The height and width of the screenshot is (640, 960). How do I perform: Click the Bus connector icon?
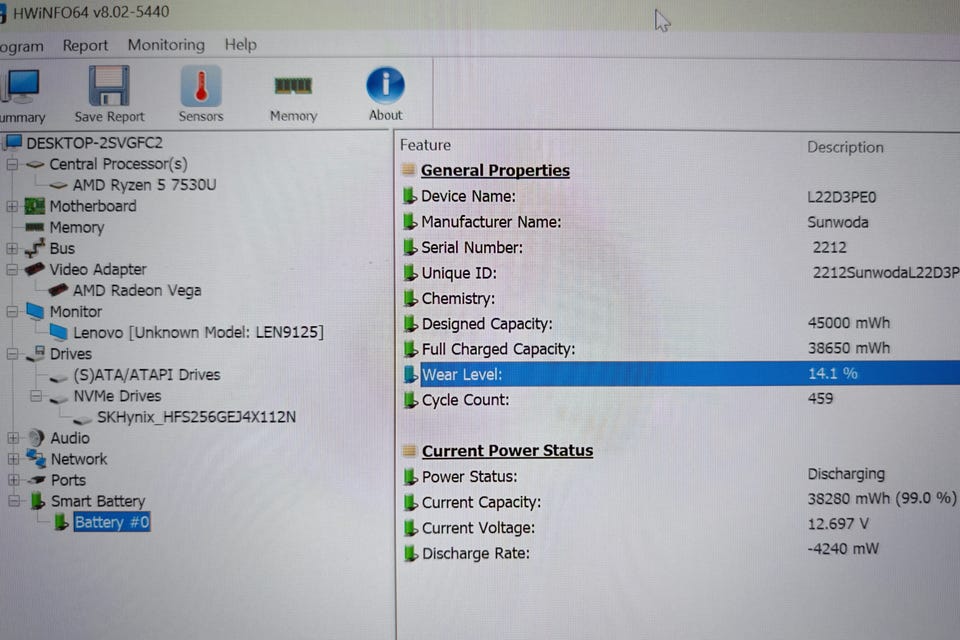coord(34,248)
